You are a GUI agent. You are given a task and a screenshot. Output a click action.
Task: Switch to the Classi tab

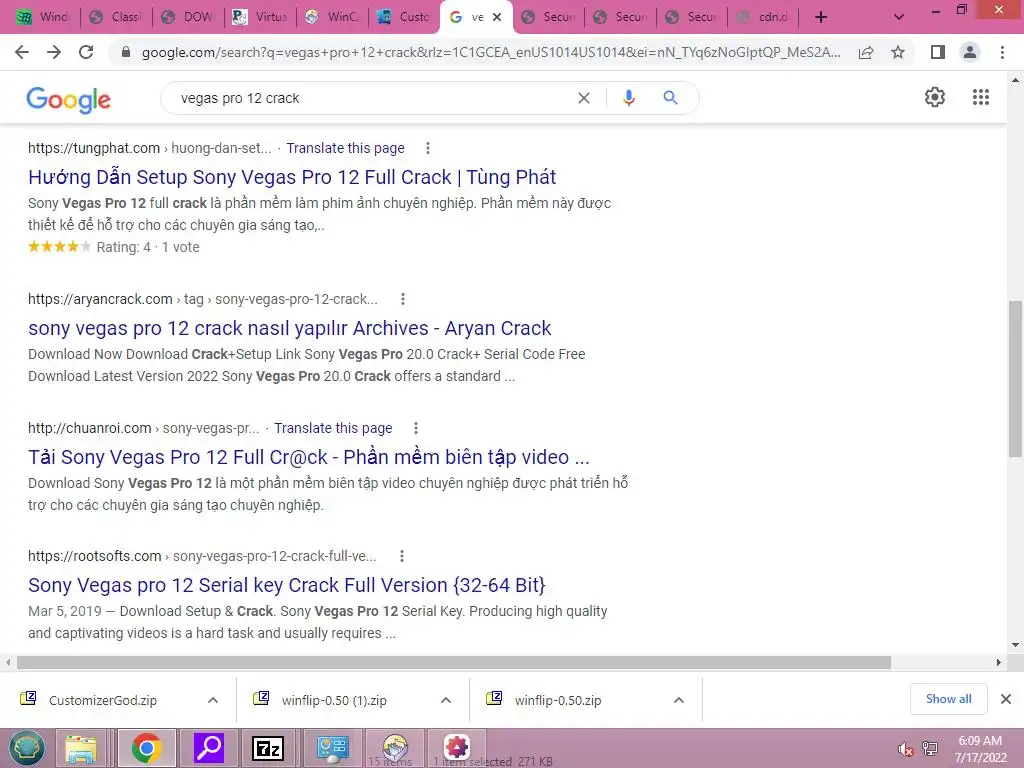(x=116, y=17)
